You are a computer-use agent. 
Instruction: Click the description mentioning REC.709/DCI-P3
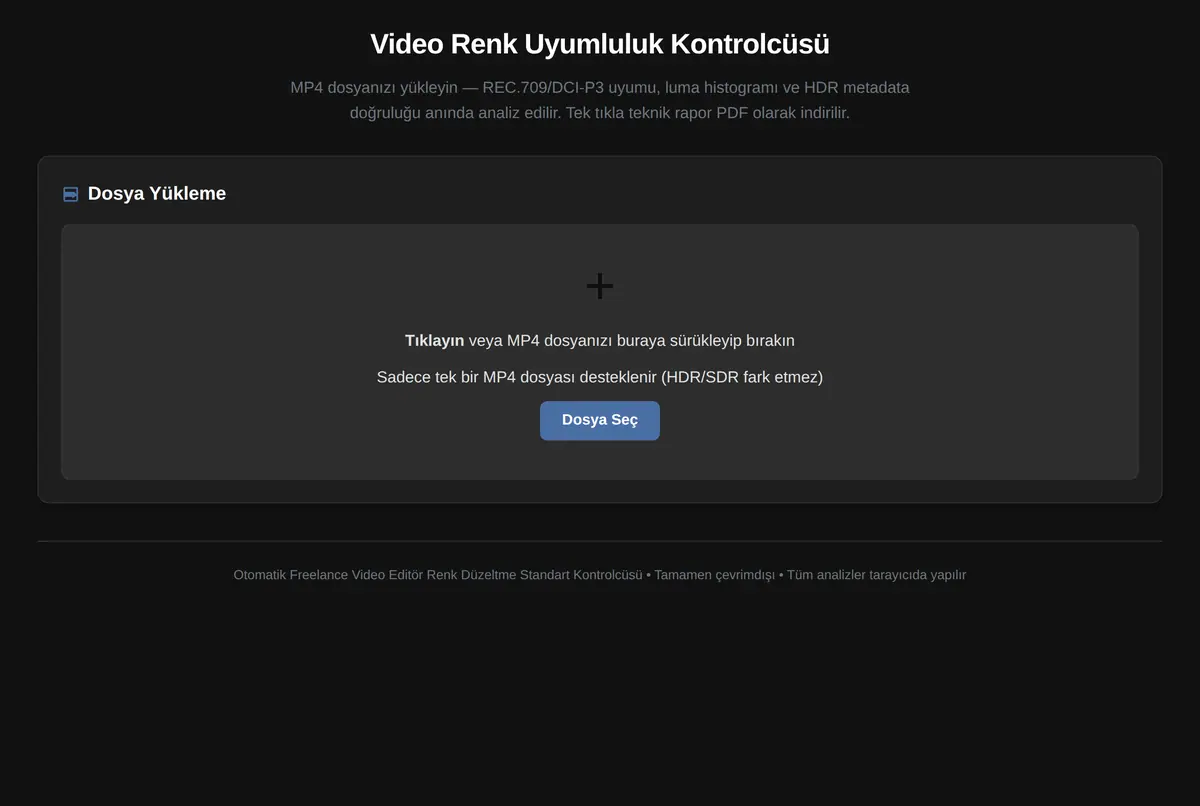tap(600, 100)
